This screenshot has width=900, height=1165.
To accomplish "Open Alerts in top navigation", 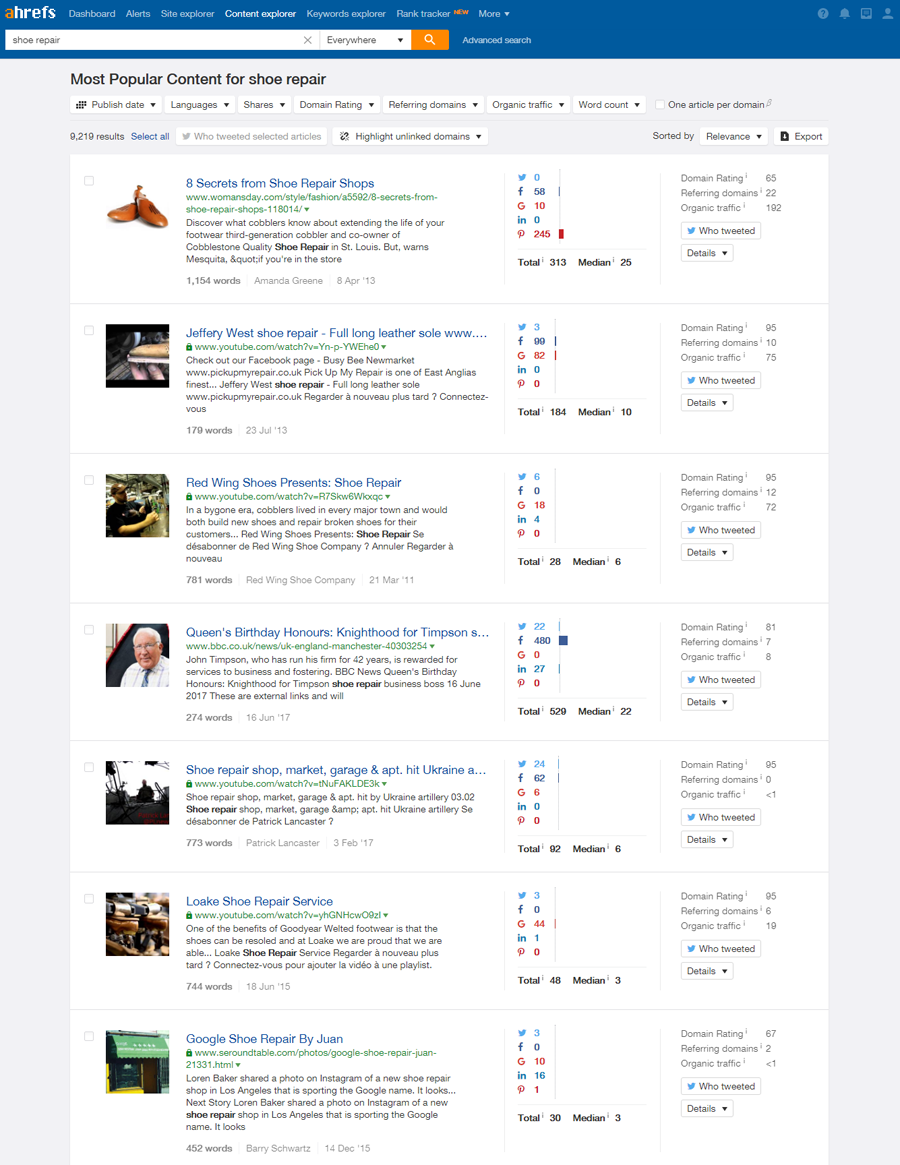I will [x=137, y=13].
